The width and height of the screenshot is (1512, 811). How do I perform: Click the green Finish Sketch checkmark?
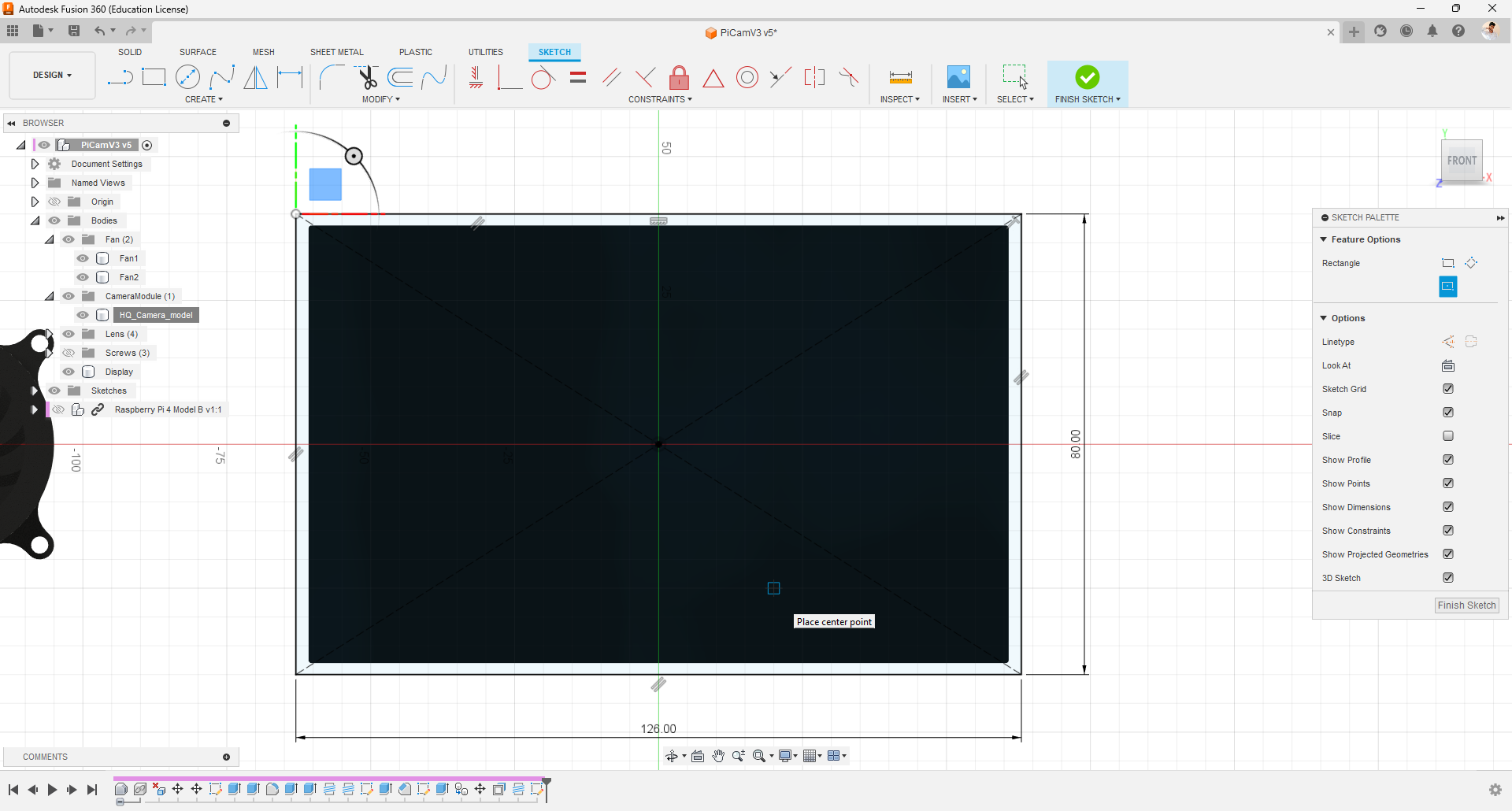click(1087, 76)
